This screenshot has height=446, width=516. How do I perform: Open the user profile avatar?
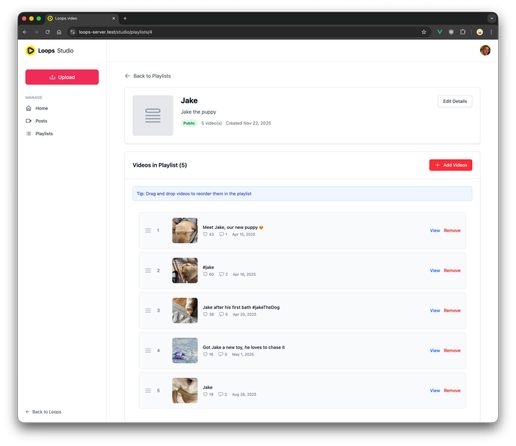485,50
